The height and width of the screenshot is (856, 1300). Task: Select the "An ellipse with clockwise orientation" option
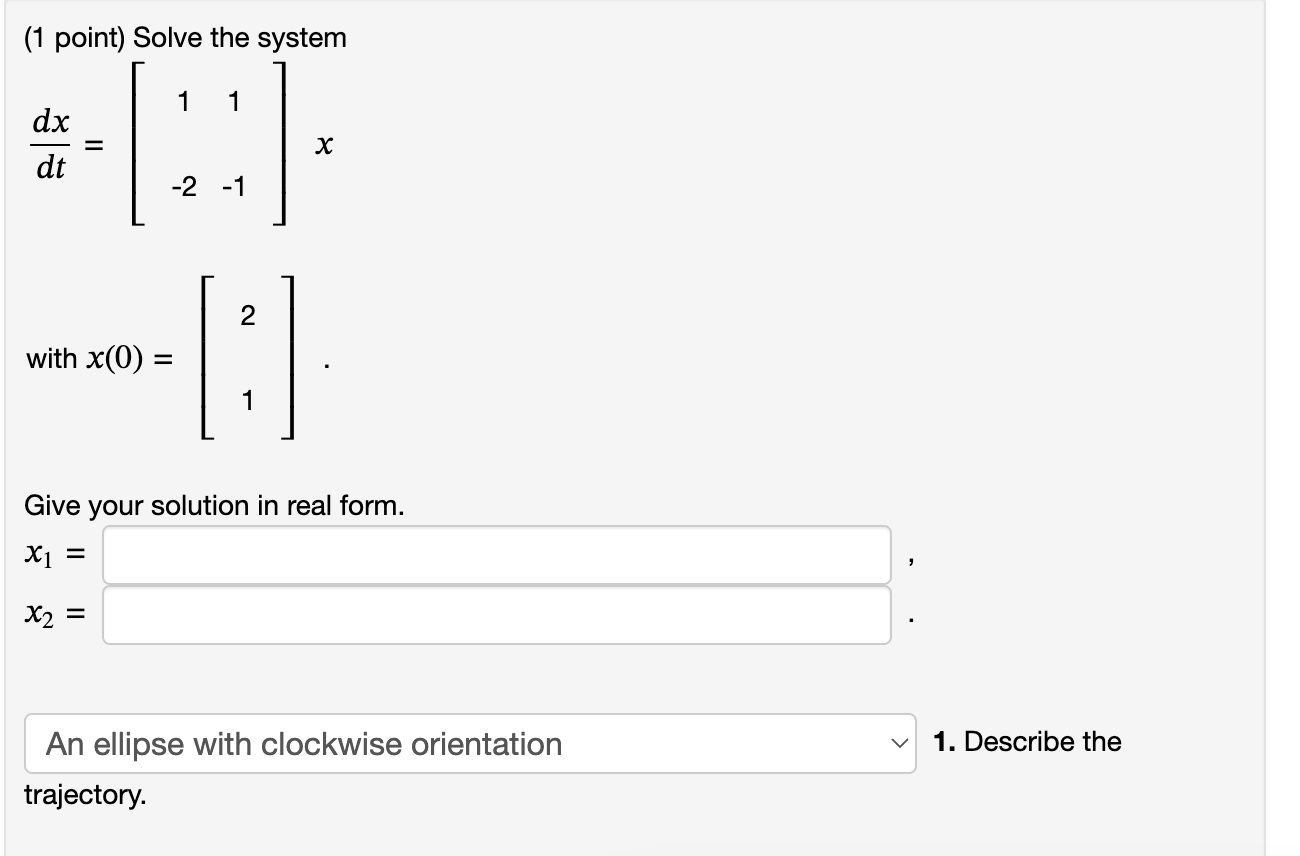298,744
